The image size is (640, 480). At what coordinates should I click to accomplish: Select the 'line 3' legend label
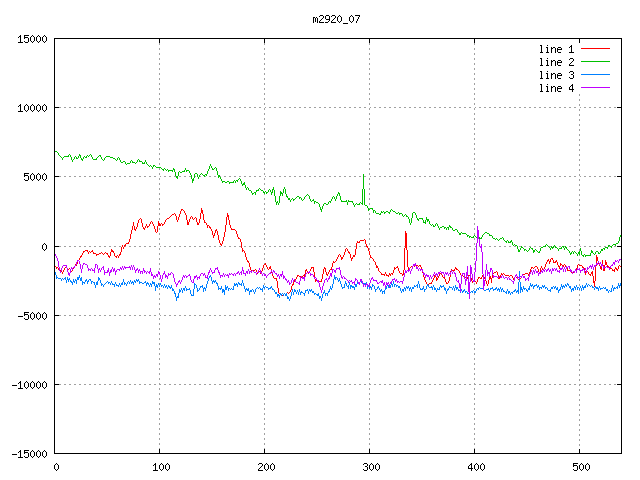click(x=556, y=75)
